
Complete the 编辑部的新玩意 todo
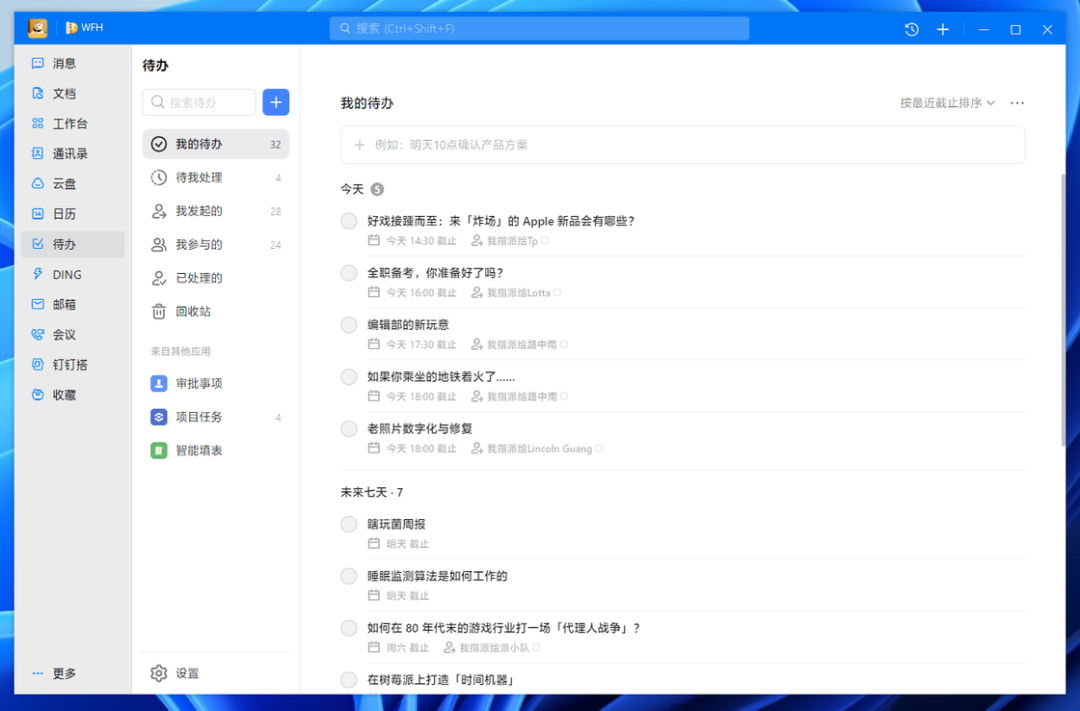tap(349, 324)
